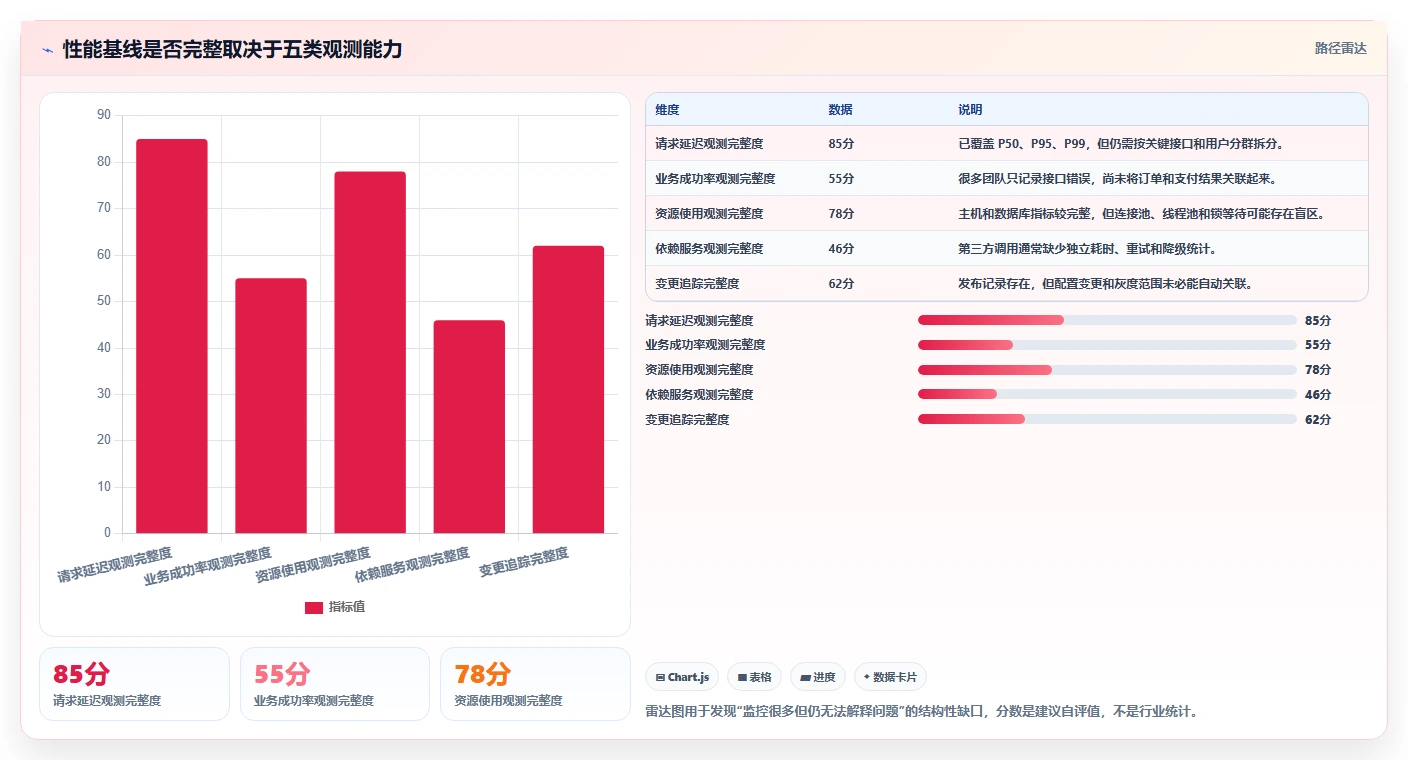This screenshot has width=1408, height=760.
Task: Click the 请求延迟观测完整度 progress bar
Action: [x=1107, y=320]
